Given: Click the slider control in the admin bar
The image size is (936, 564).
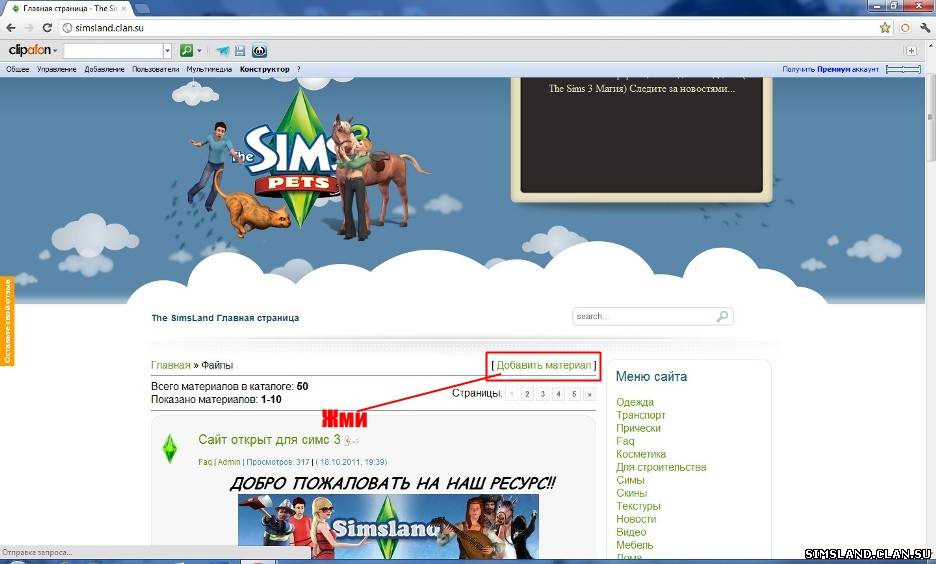Looking at the screenshot, I should tap(903, 69).
